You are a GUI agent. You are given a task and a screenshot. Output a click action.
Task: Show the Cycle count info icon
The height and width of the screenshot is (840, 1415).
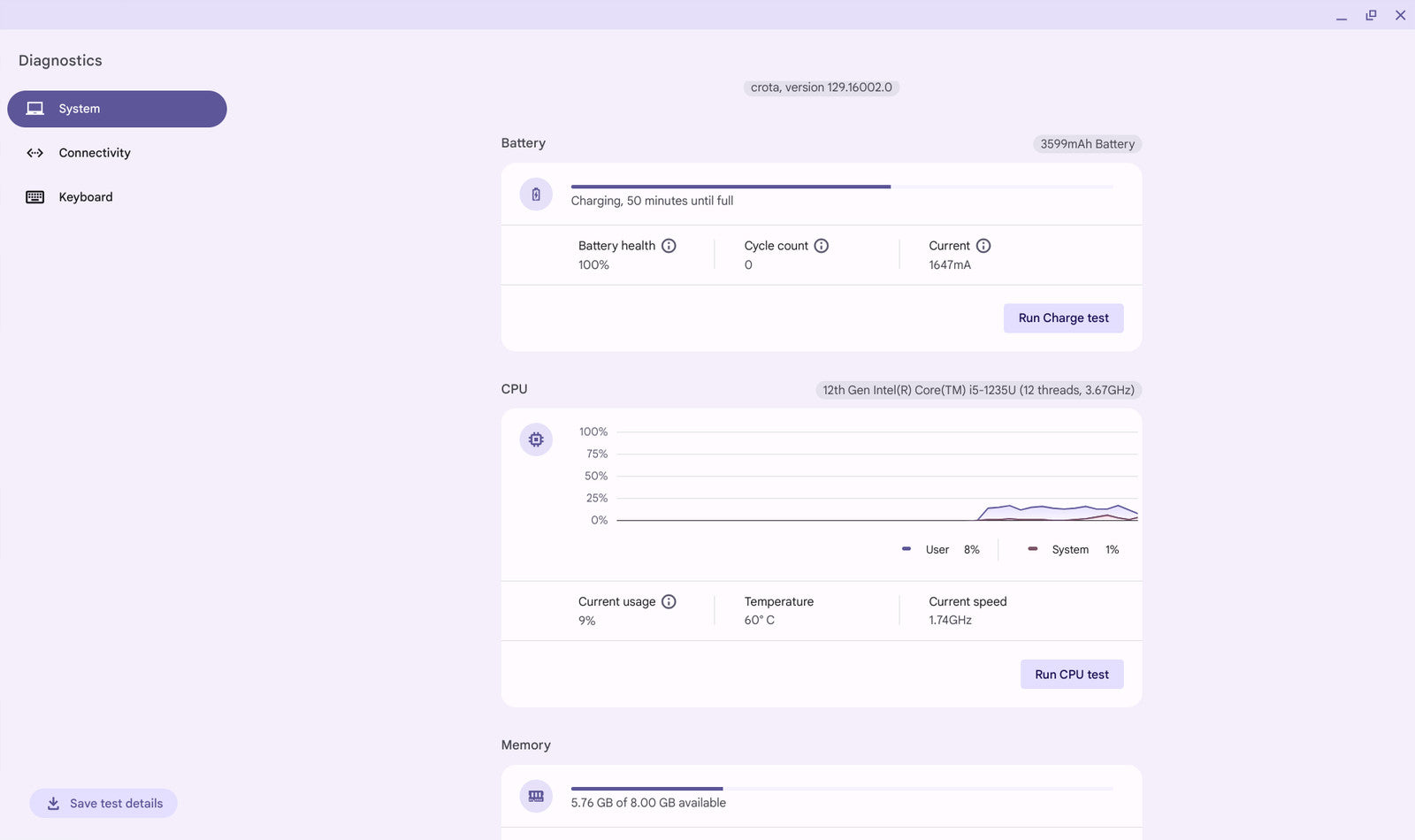pyautogui.click(x=822, y=246)
